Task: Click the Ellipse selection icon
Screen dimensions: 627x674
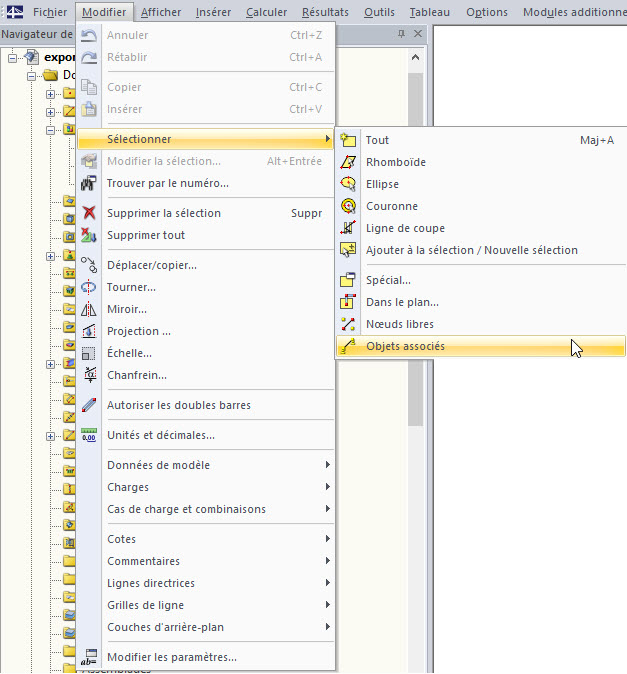Action: point(348,184)
